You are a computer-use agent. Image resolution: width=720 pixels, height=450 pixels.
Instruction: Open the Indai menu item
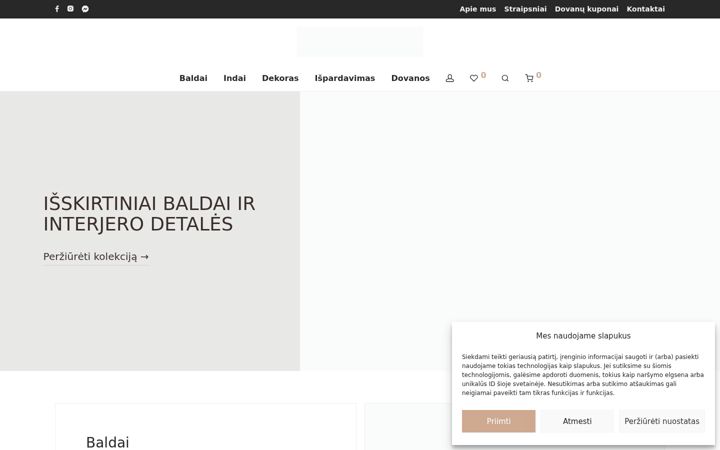point(235,78)
